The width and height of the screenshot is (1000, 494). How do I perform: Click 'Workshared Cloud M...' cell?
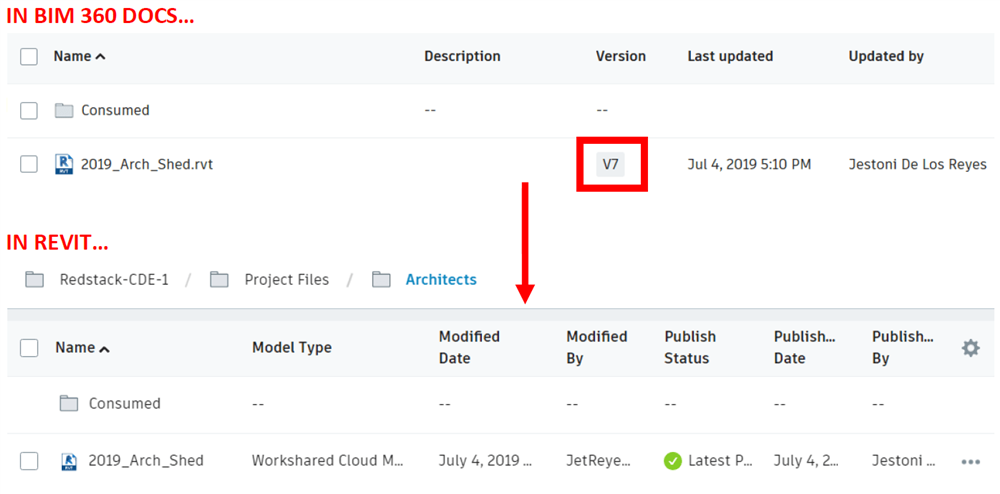point(328,460)
